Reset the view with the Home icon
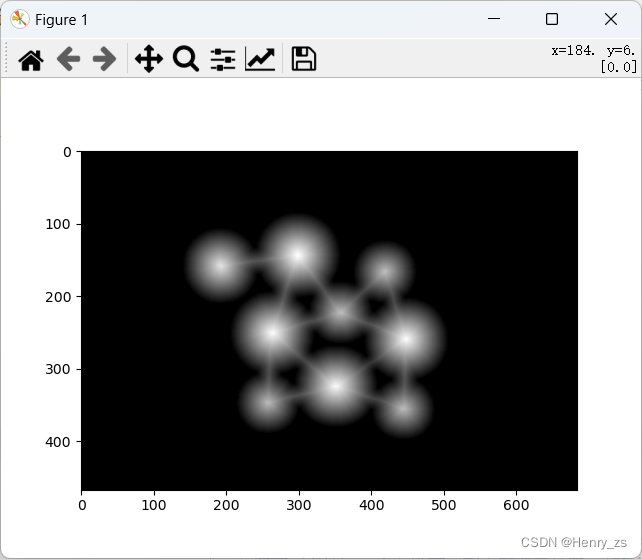 click(31, 60)
